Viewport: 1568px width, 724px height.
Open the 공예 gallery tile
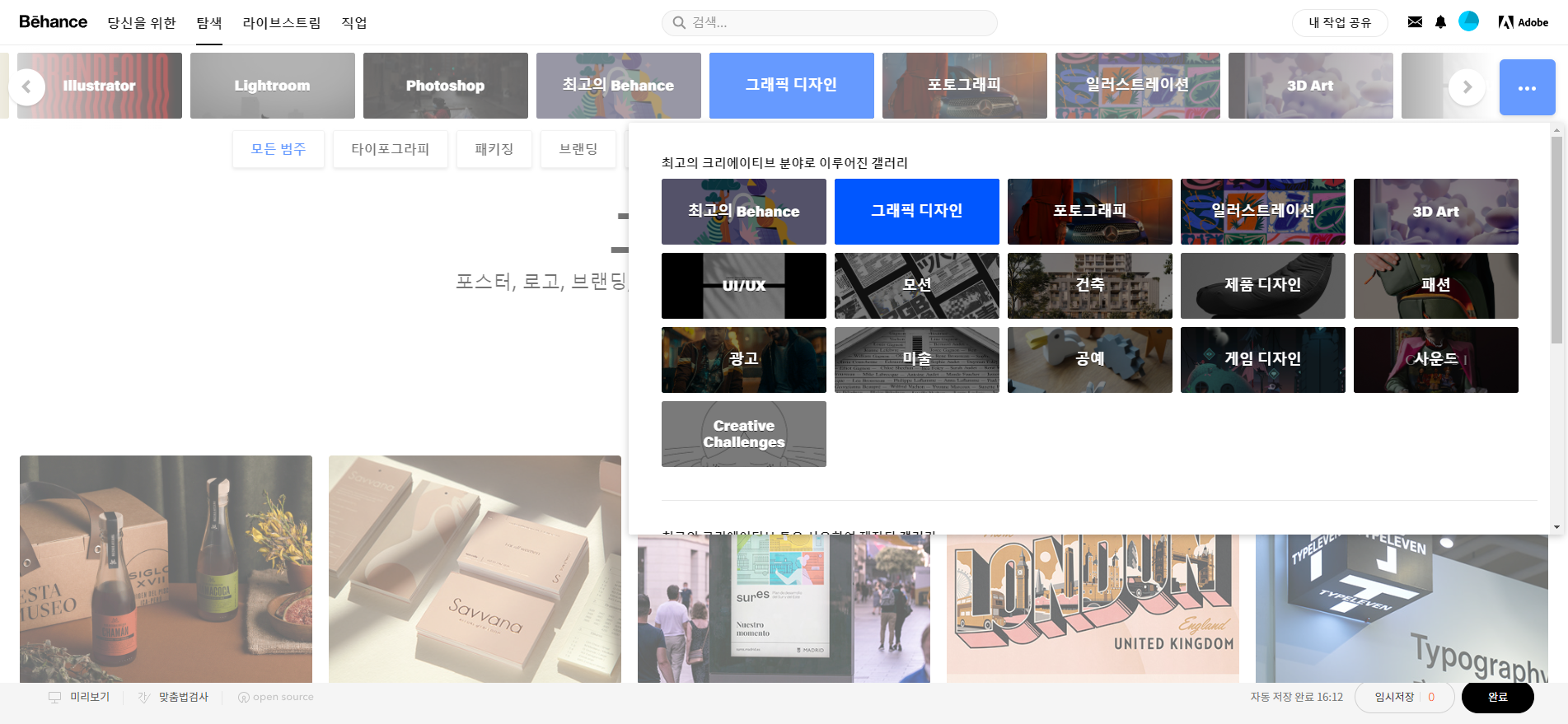1090,360
